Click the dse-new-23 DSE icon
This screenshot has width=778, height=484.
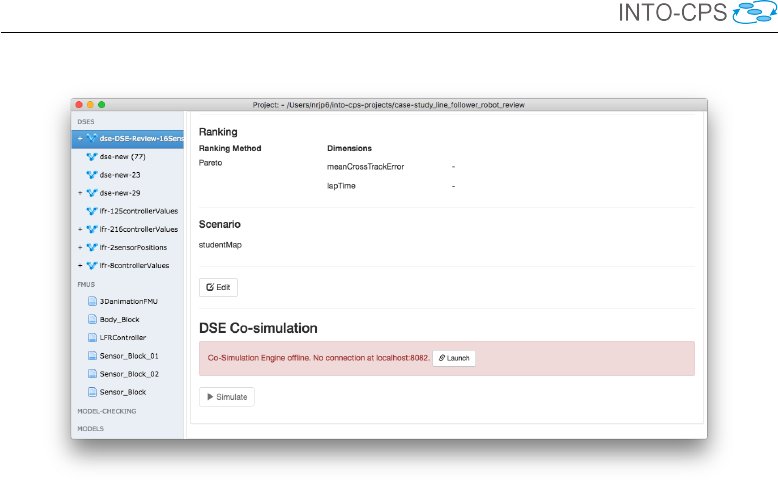pyautogui.click(x=92, y=175)
